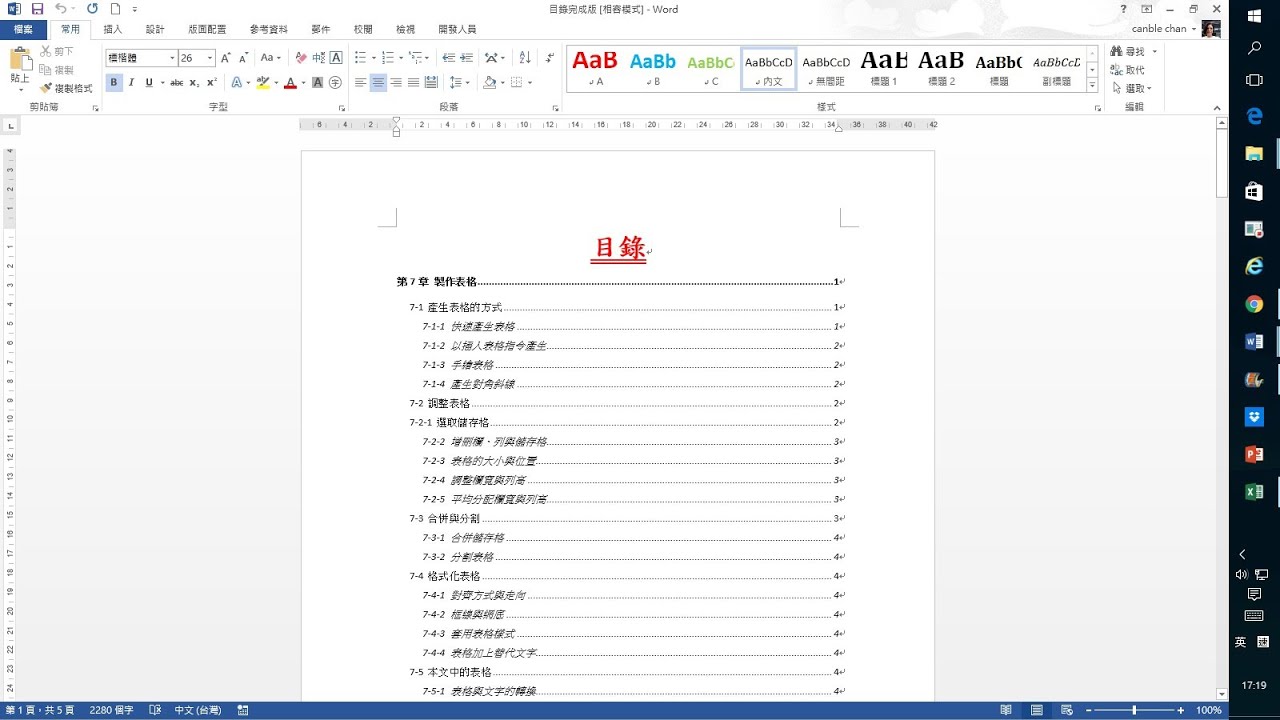The image size is (1280, 720).
Task: Open the bullets list dropdown arrow
Action: (373, 58)
